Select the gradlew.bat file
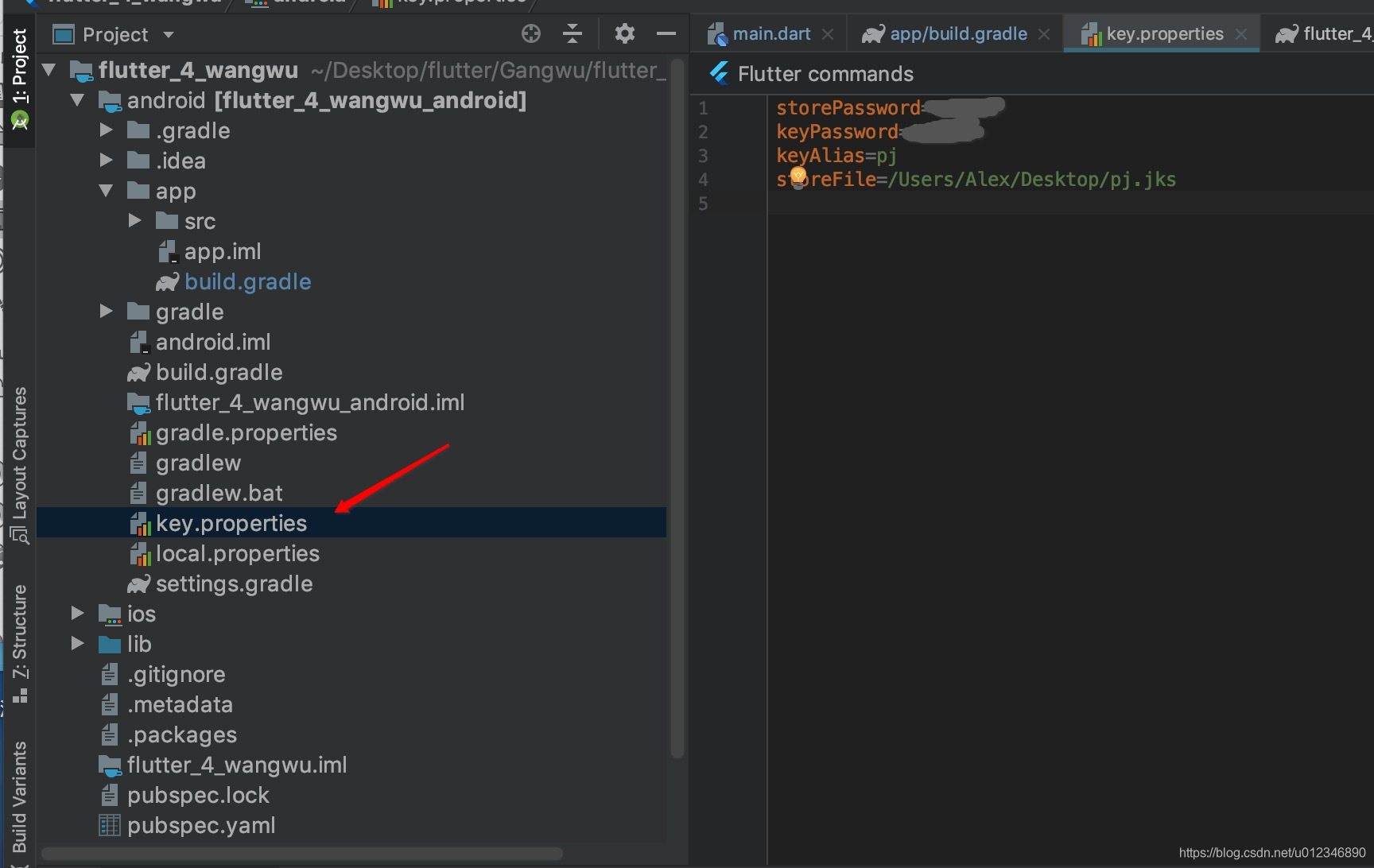The height and width of the screenshot is (868, 1374). [219, 494]
